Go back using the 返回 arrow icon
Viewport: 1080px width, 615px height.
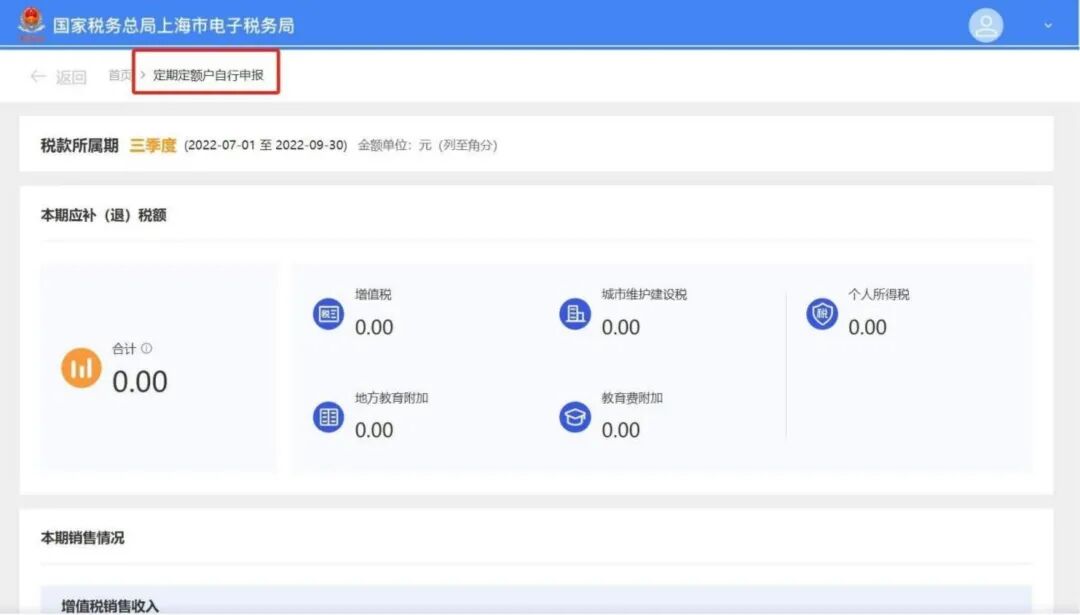pyautogui.click(x=38, y=76)
